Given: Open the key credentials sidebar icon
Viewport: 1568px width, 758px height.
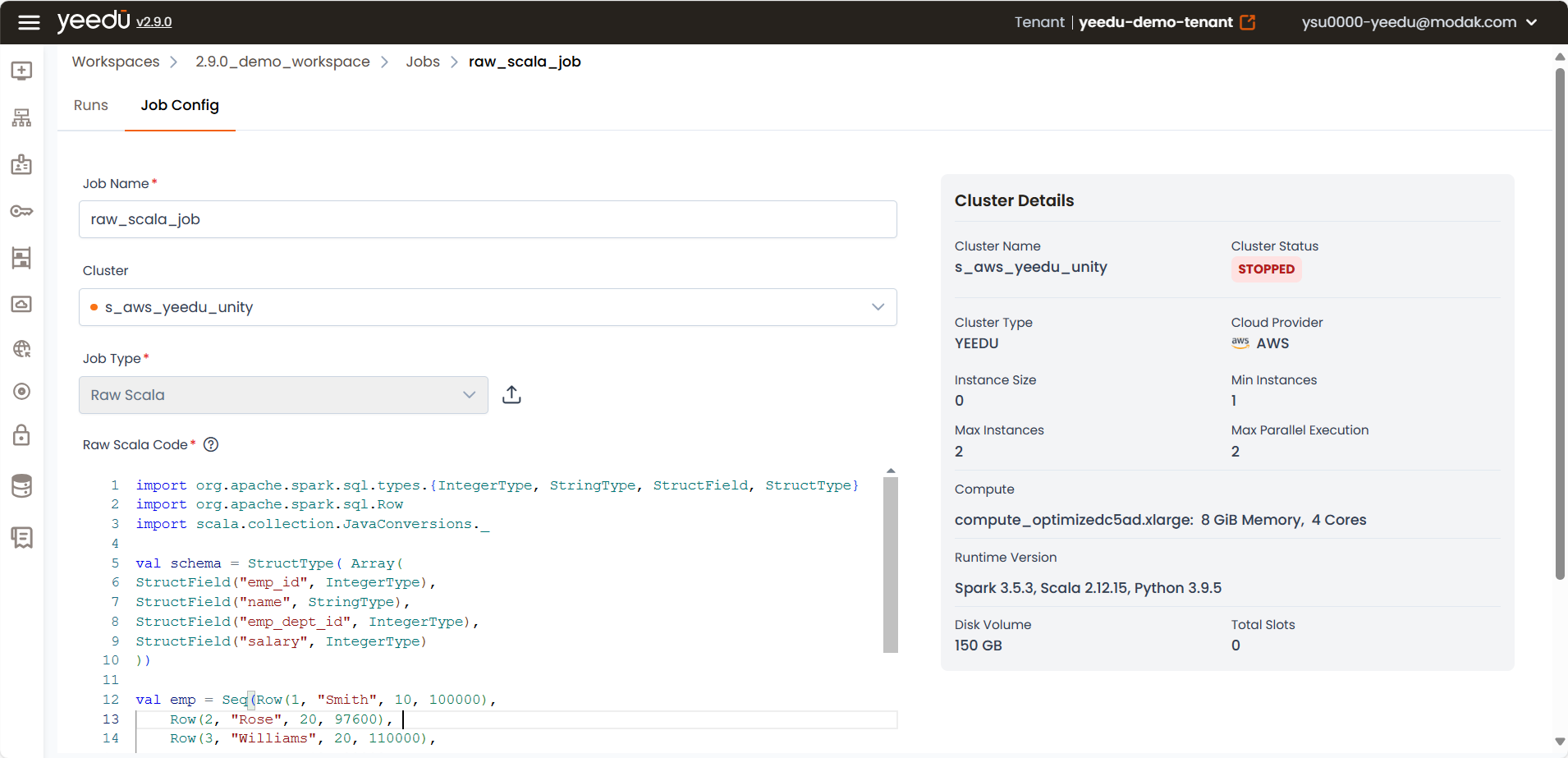Looking at the screenshot, I should coord(22,212).
